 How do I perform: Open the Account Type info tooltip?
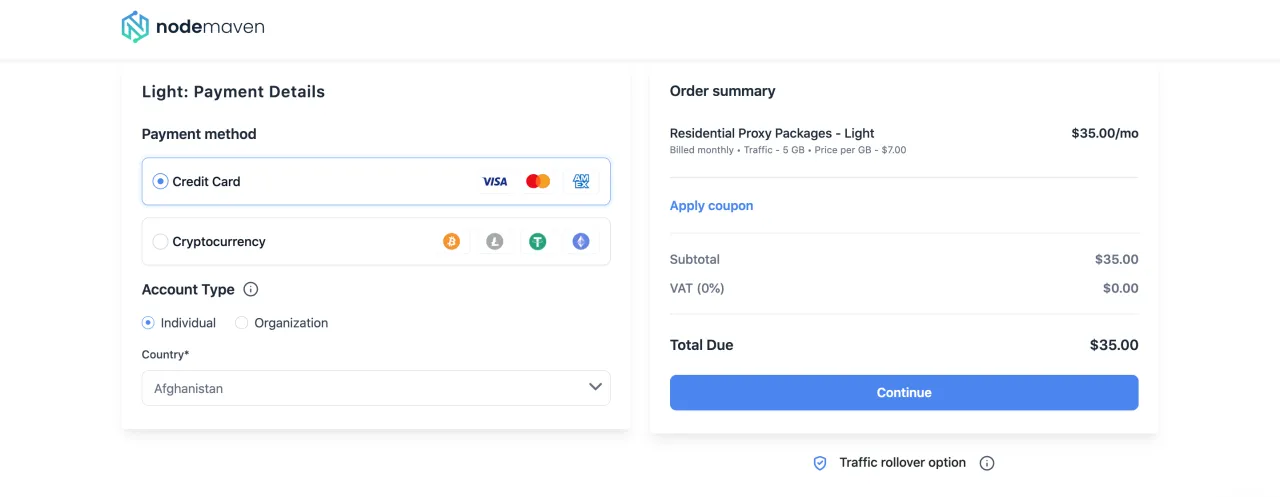click(251, 290)
